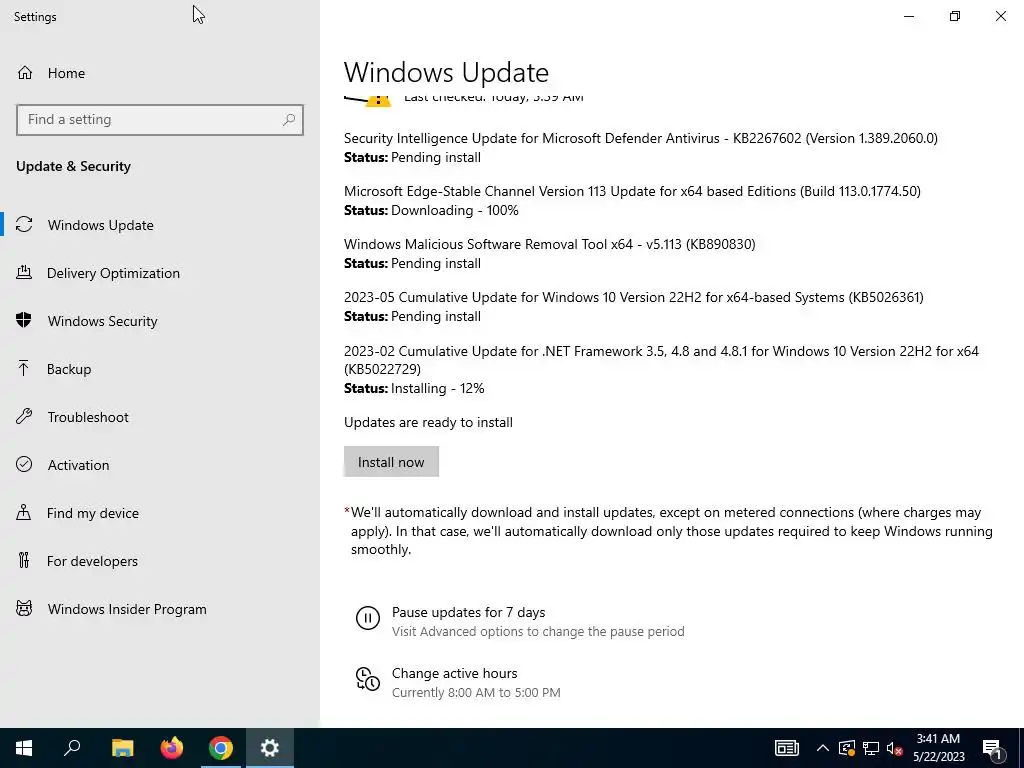The image size is (1024, 768).
Task: Click the Activation checkmark icon
Action: click(x=24, y=464)
